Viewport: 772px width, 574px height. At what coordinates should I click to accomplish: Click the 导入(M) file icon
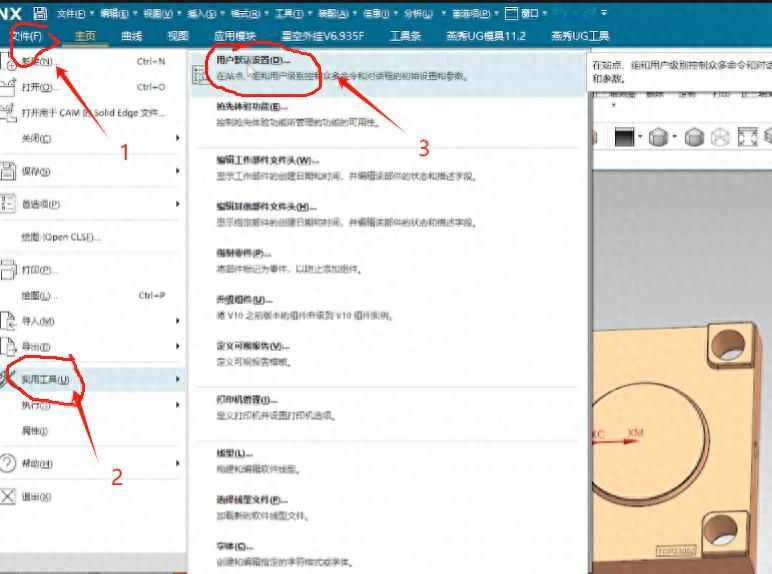(8, 321)
